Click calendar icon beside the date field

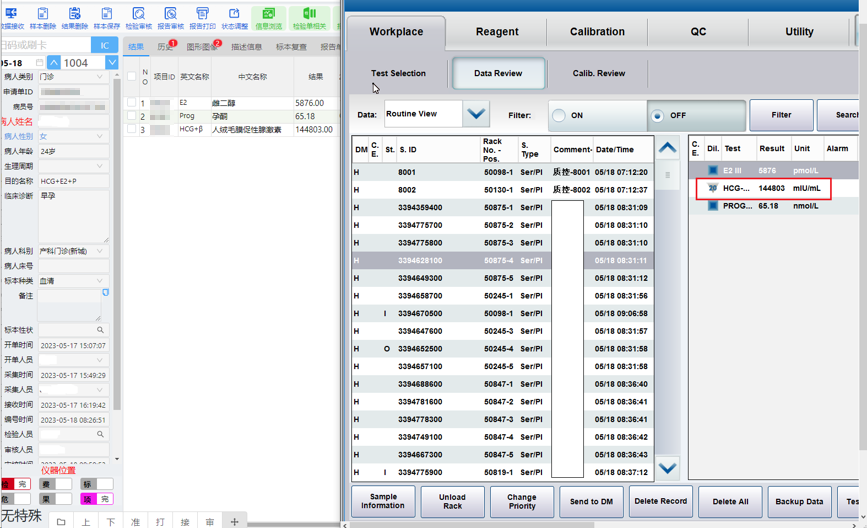[x=39, y=62]
